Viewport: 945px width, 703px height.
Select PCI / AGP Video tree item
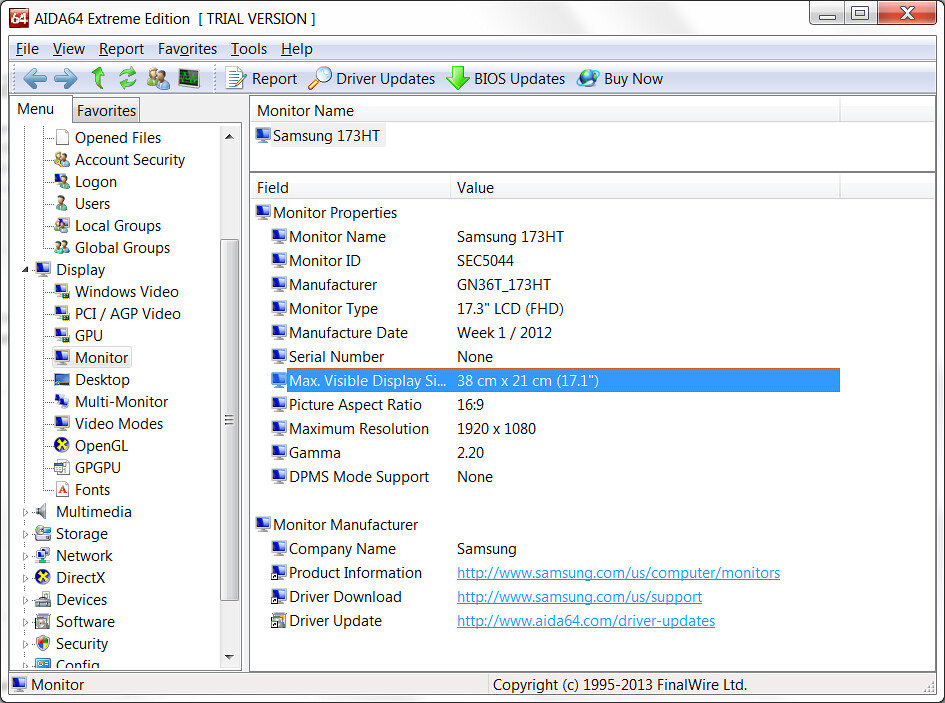coord(128,314)
